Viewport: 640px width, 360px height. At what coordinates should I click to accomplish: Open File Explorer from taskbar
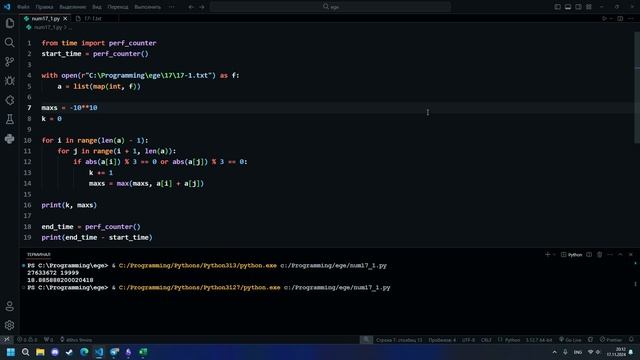click(40, 352)
